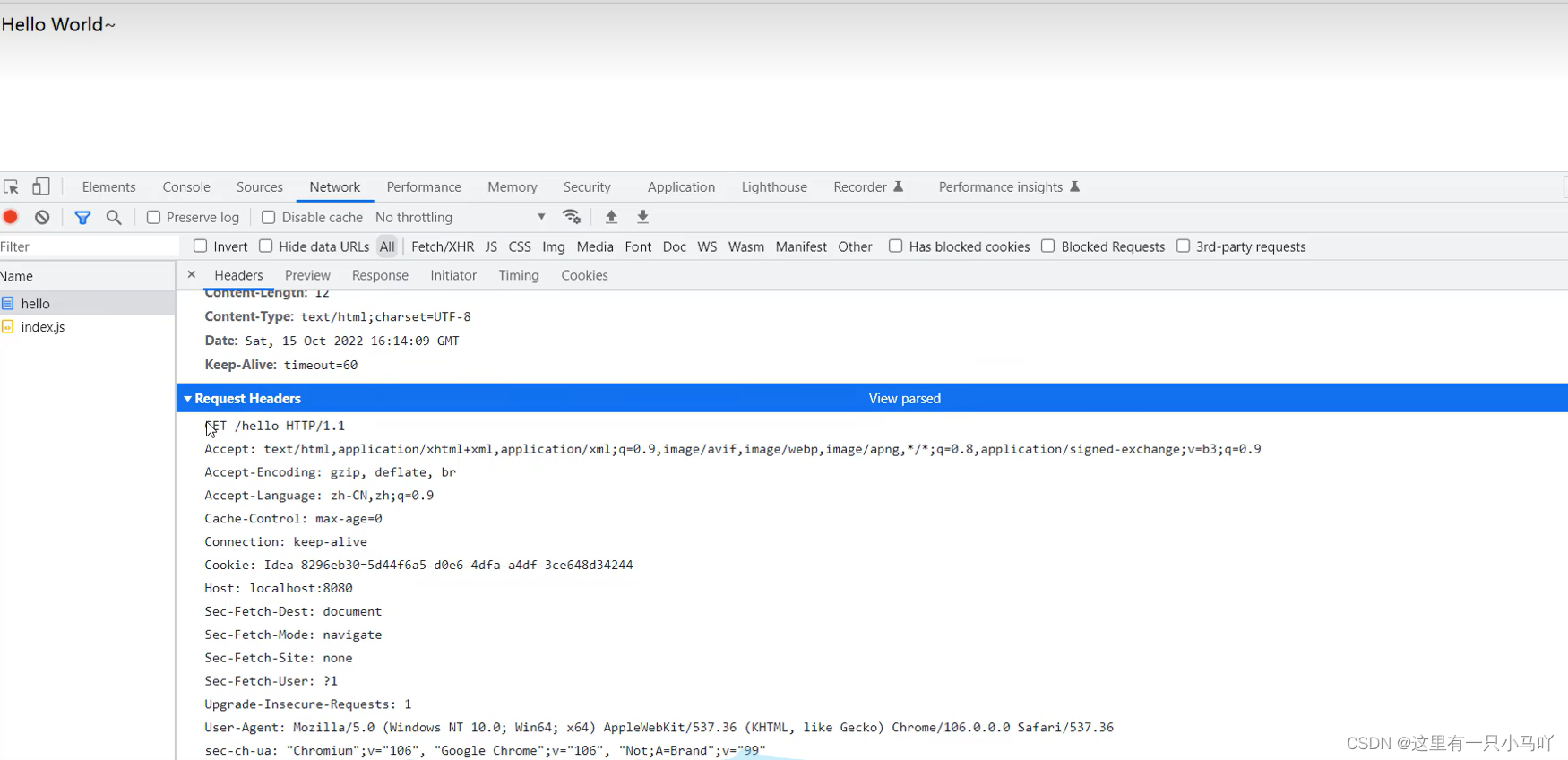
Task: Click the Cookie header value line
Action: (418, 565)
